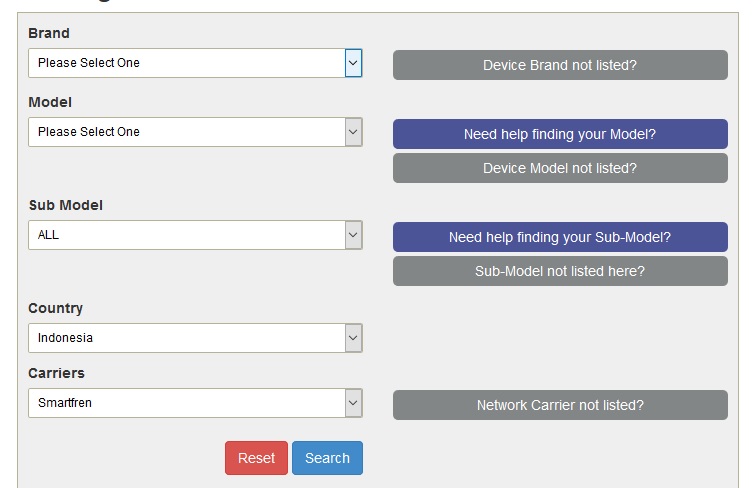Image resolution: width=756 pixels, height=488 pixels.
Task: Click the Carriers field label
Action: (56, 373)
